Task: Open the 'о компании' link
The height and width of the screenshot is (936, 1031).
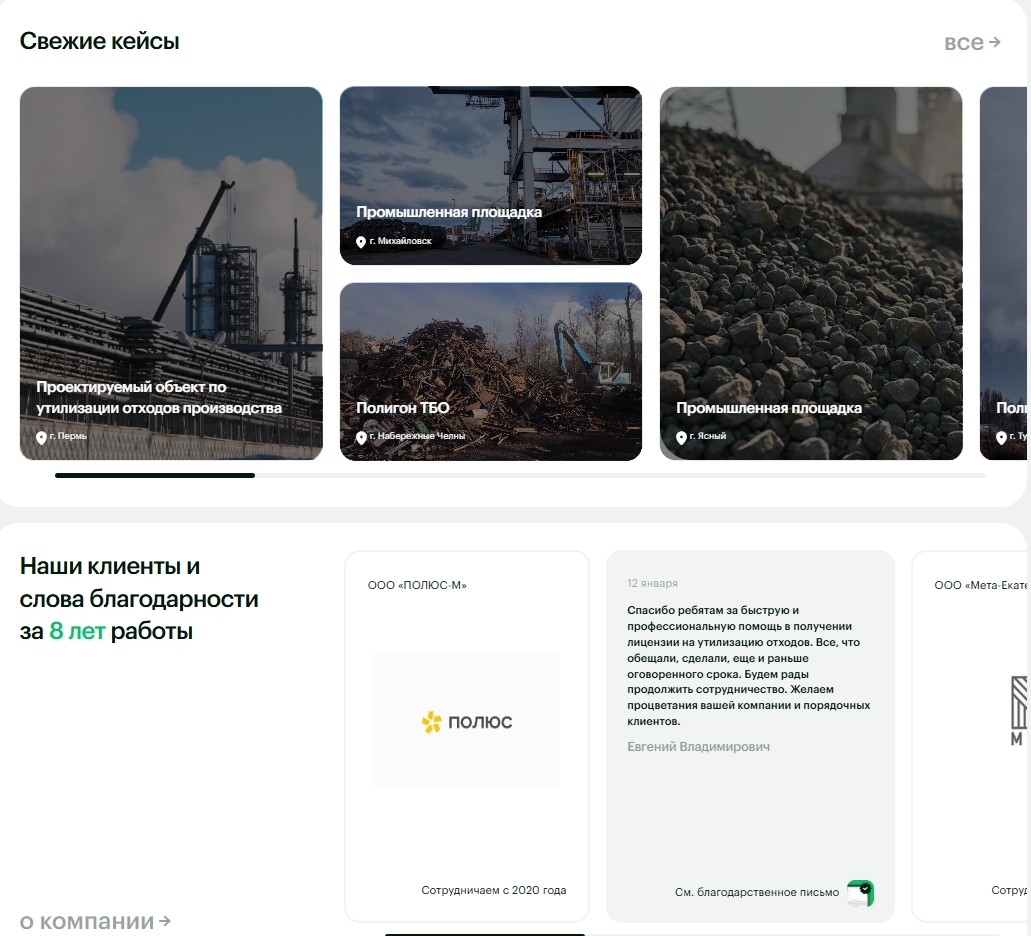Action: coord(95,922)
